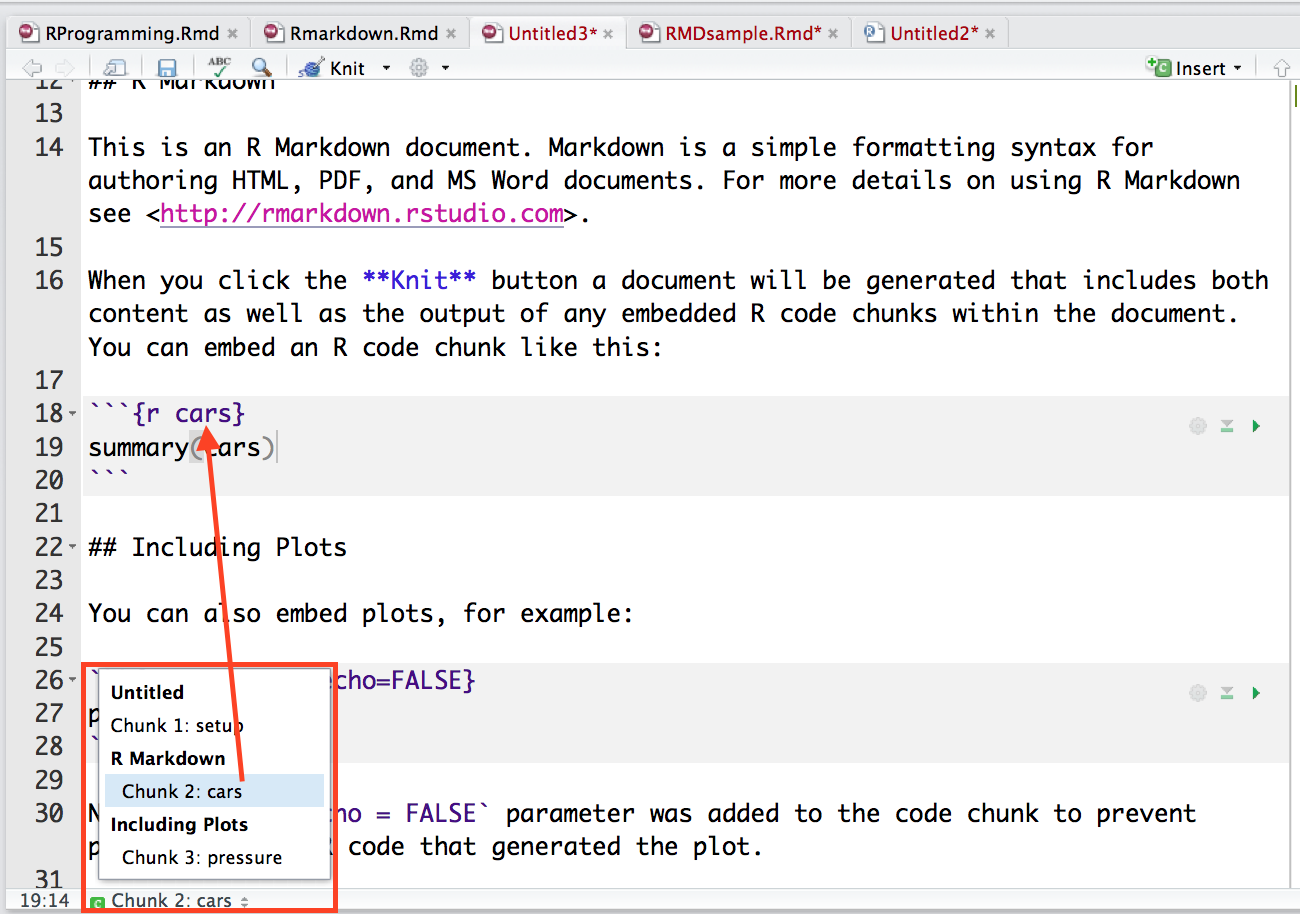Open the Knit options dropdown arrow

click(x=386, y=68)
